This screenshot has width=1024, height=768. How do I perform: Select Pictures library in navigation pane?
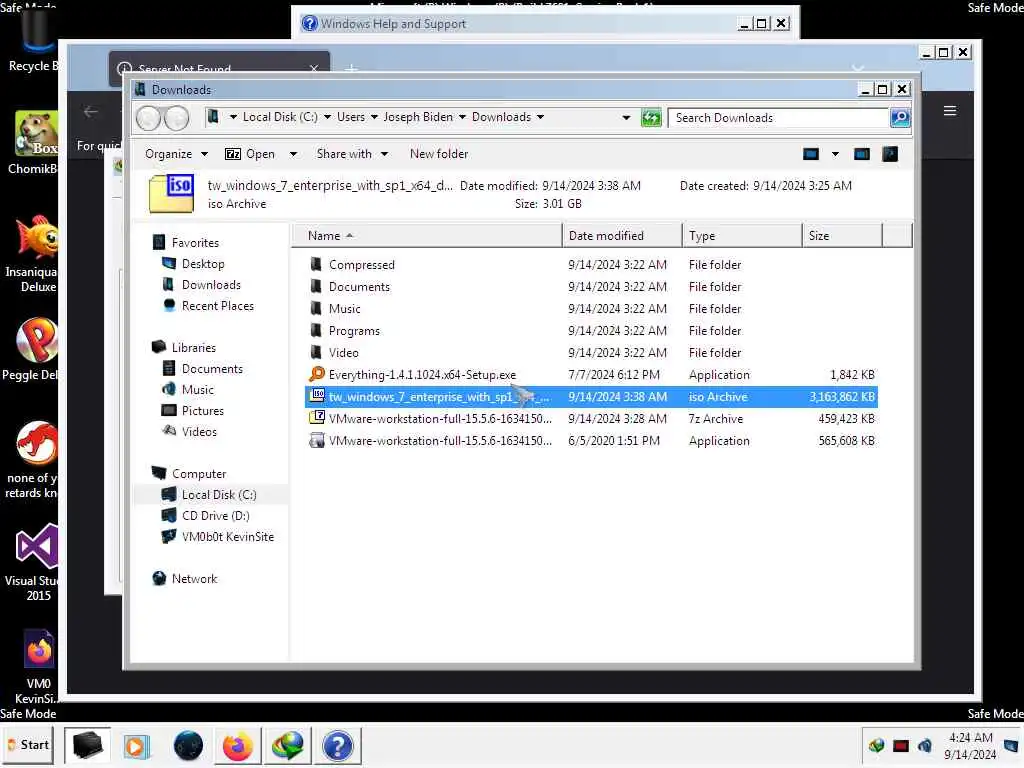pos(202,411)
